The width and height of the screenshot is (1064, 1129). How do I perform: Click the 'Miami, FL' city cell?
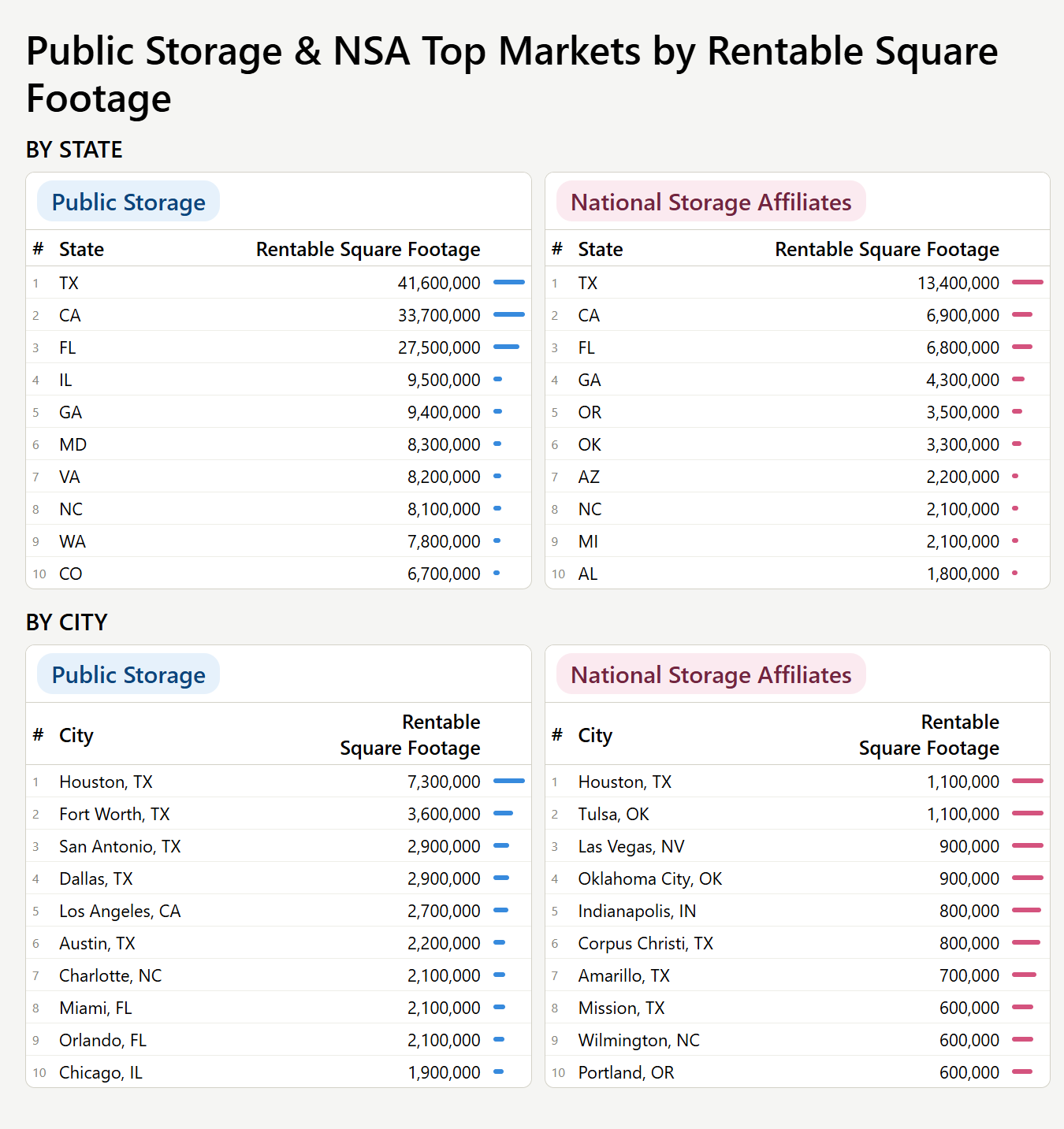coord(95,1008)
